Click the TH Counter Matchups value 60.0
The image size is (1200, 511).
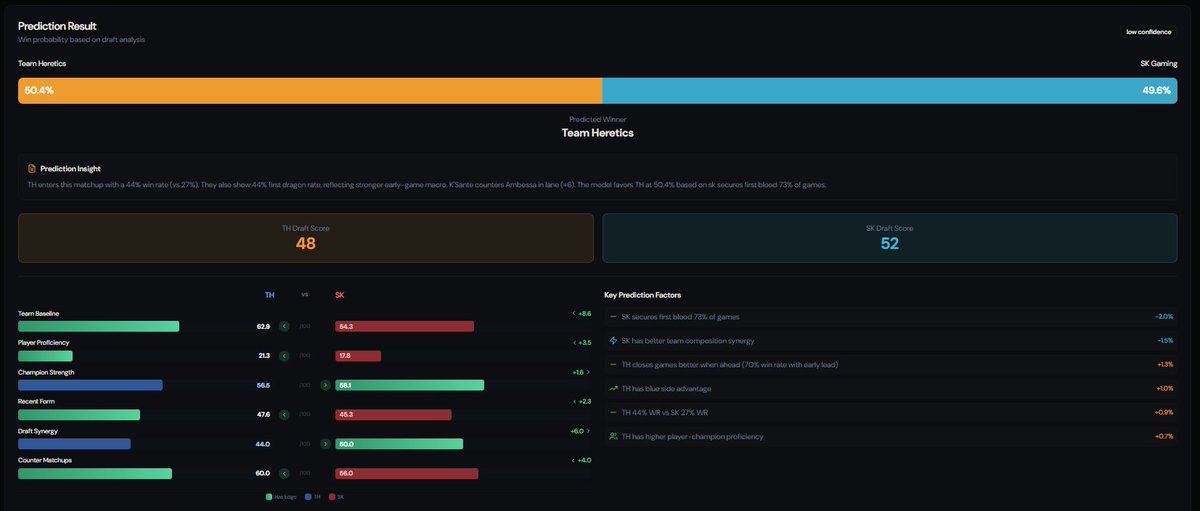point(263,474)
